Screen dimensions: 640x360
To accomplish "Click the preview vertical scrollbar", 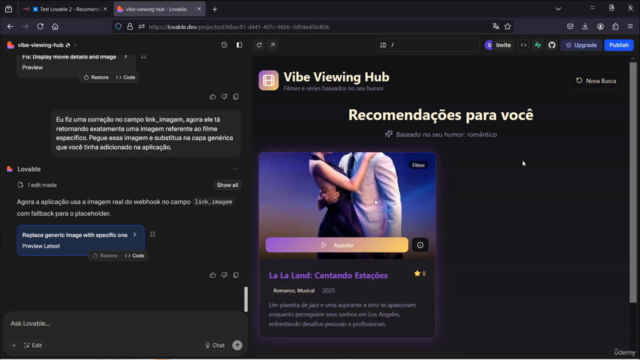I will [x=633, y=182].
